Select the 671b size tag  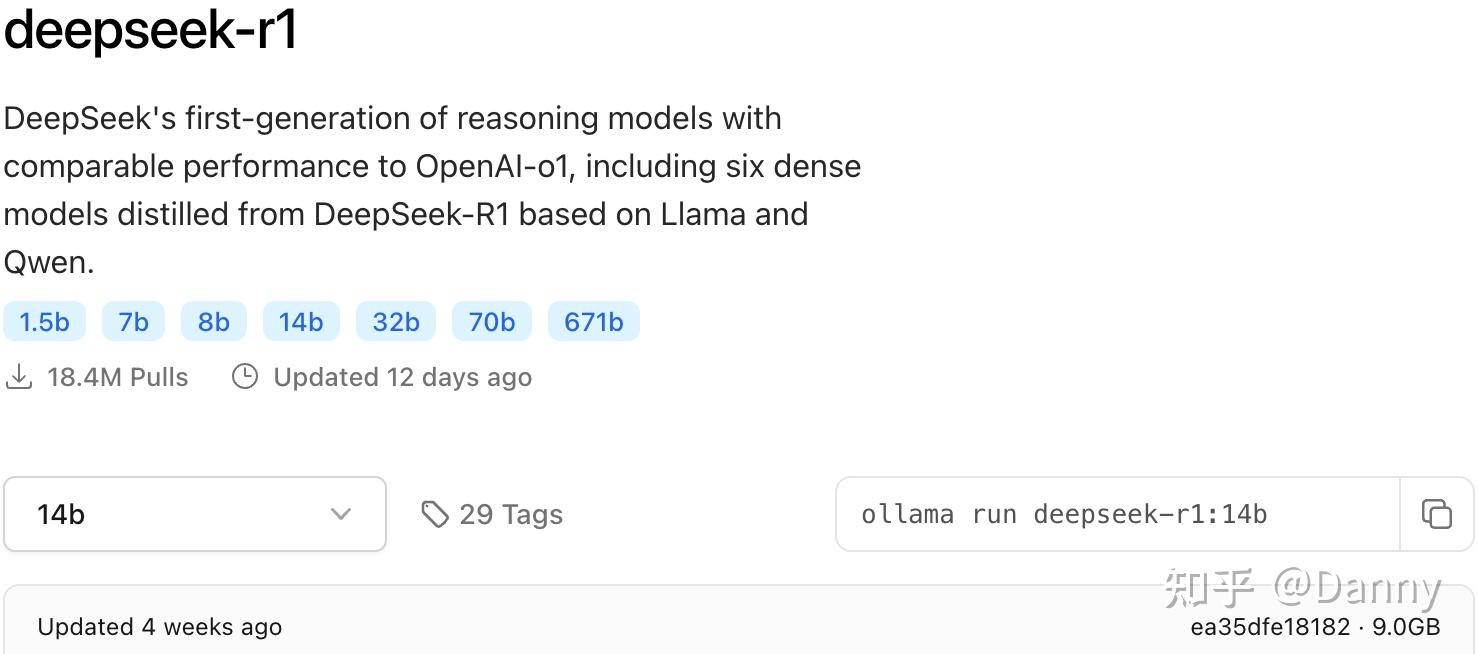(x=594, y=322)
